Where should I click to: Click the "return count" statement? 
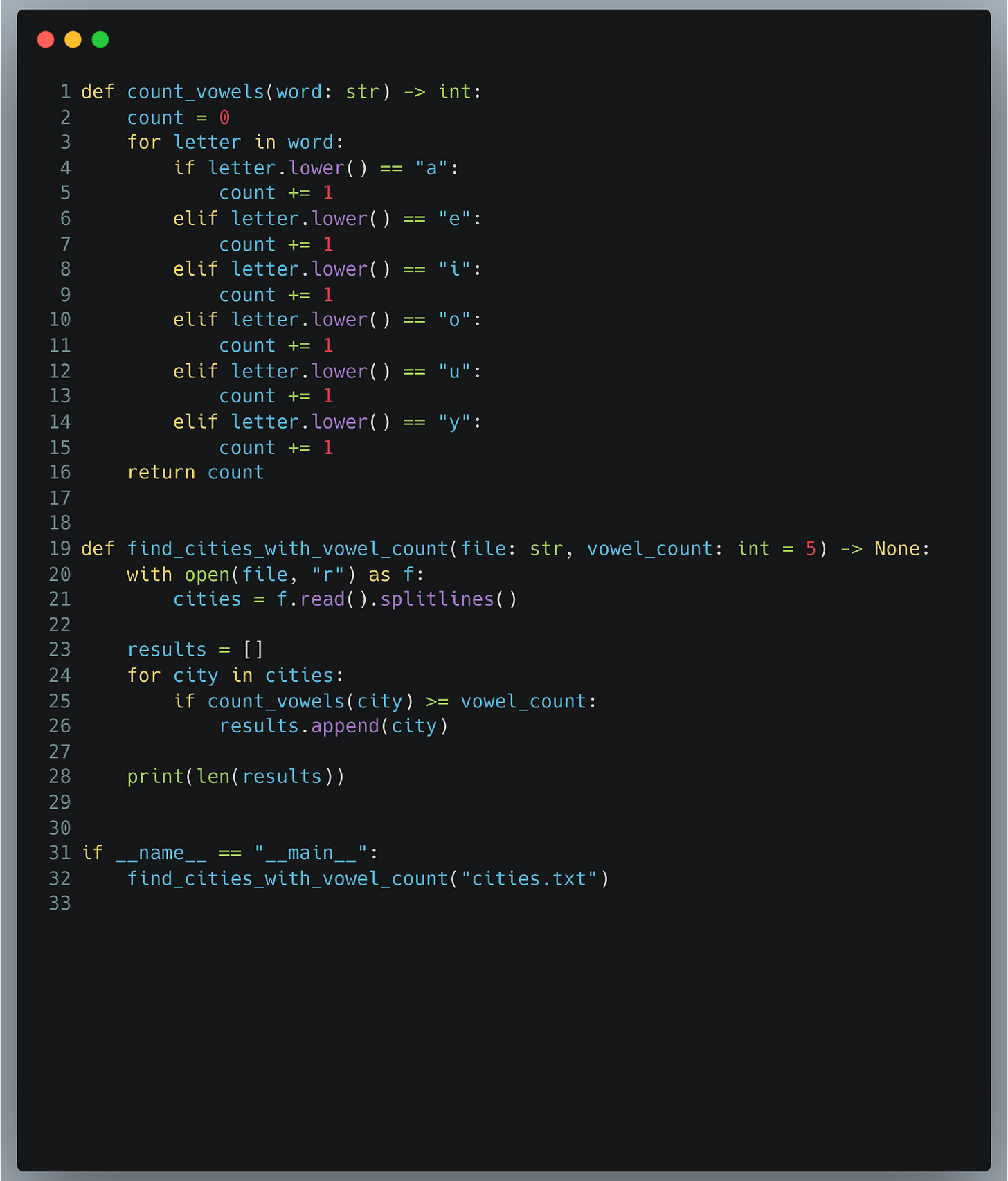(196, 472)
